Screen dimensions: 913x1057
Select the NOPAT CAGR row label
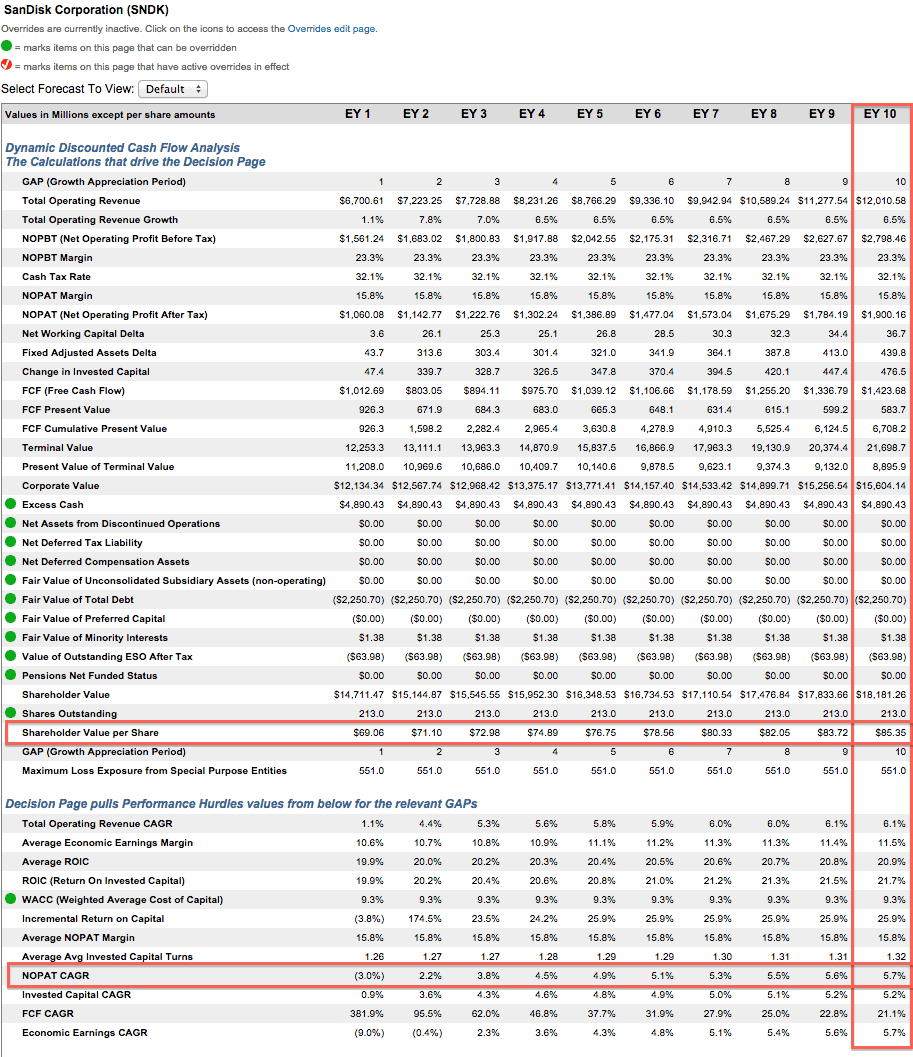coord(55,975)
